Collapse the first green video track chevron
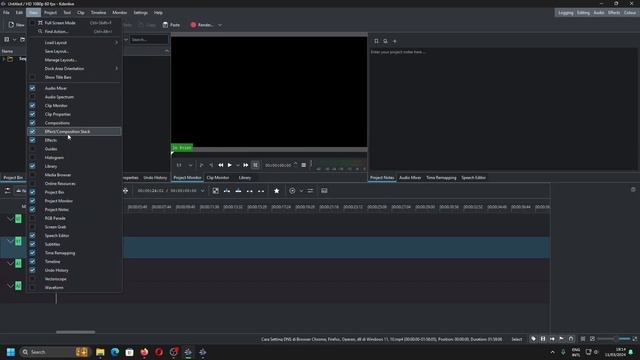 [10, 219]
